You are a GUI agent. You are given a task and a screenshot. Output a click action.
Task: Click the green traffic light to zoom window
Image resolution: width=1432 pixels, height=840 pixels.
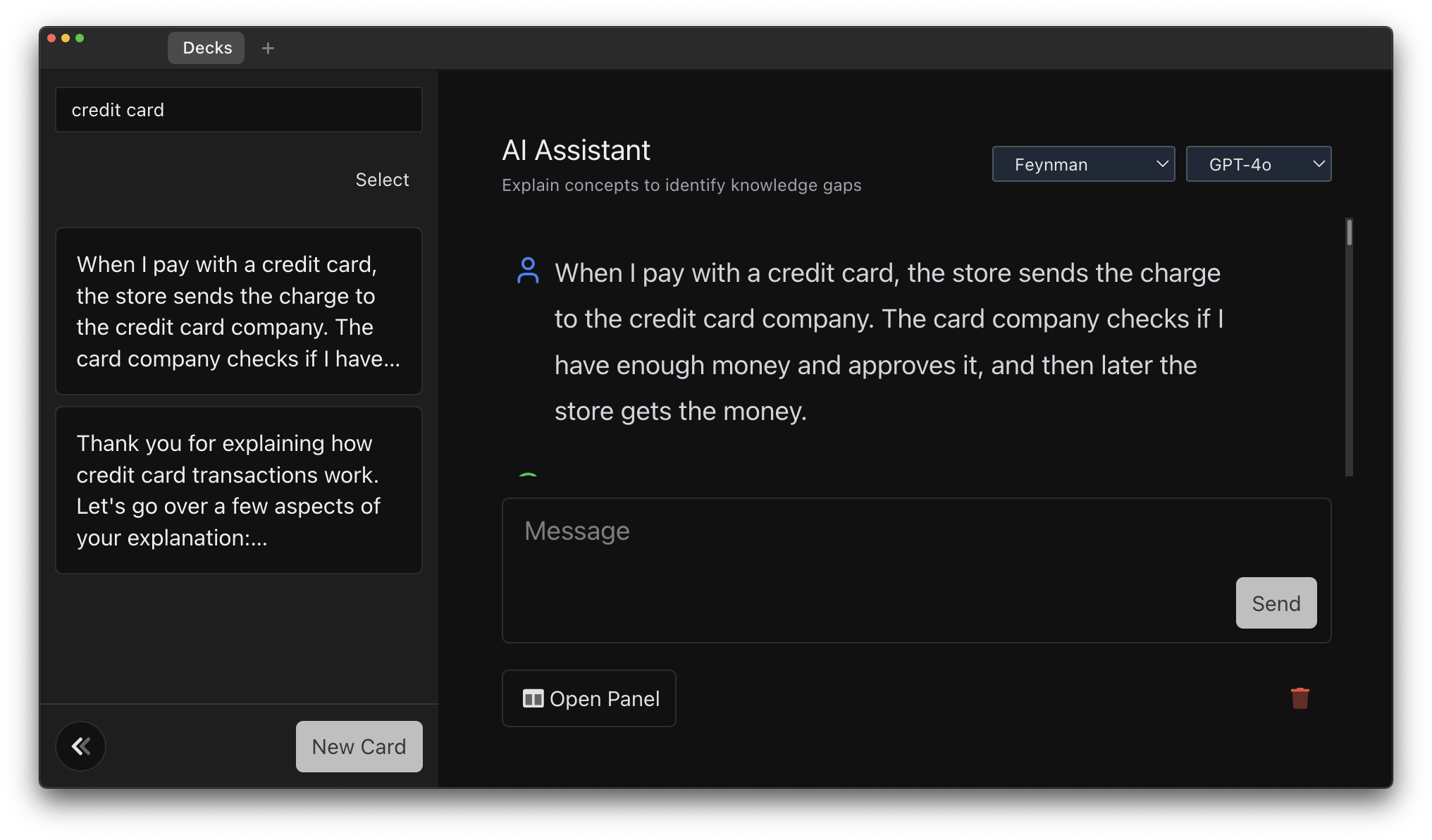click(x=81, y=38)
